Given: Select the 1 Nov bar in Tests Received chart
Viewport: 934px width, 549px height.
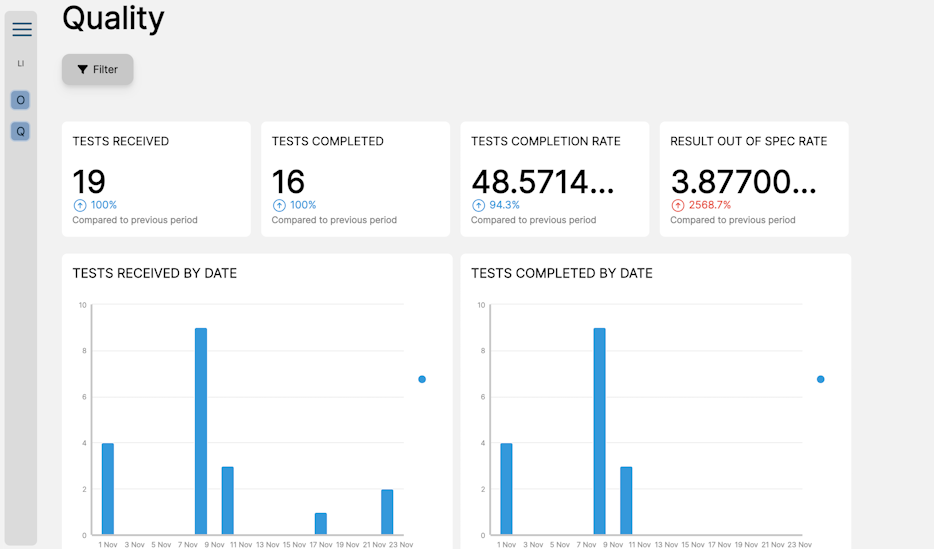Looking at the screenshot, I should tap(108, 489).
